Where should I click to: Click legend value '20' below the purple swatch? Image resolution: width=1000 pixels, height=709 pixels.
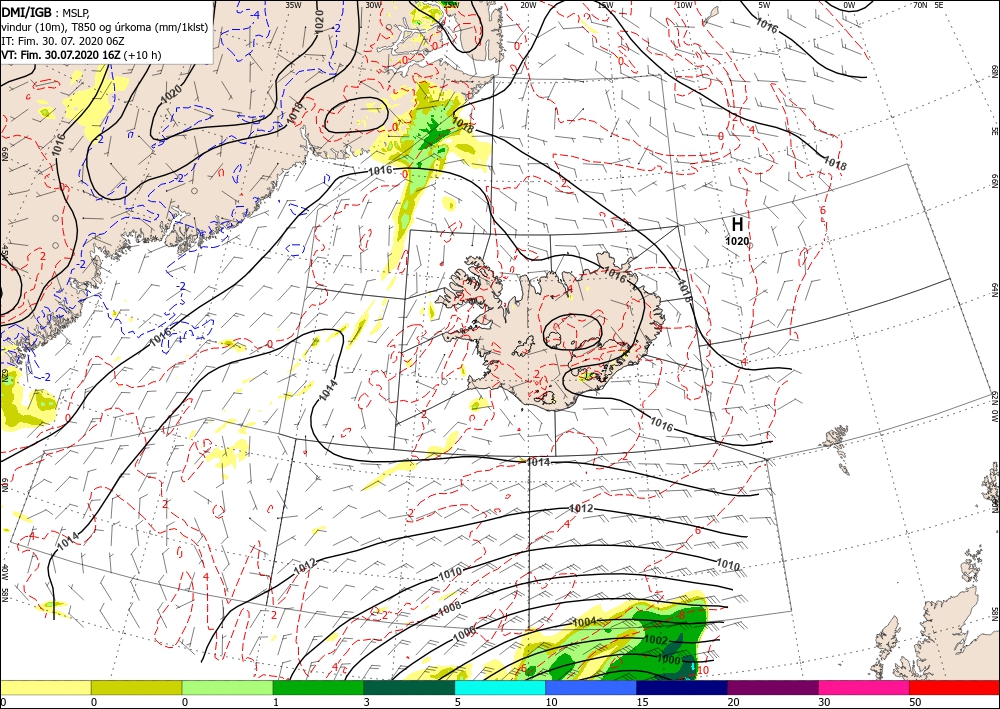[733, 702]
